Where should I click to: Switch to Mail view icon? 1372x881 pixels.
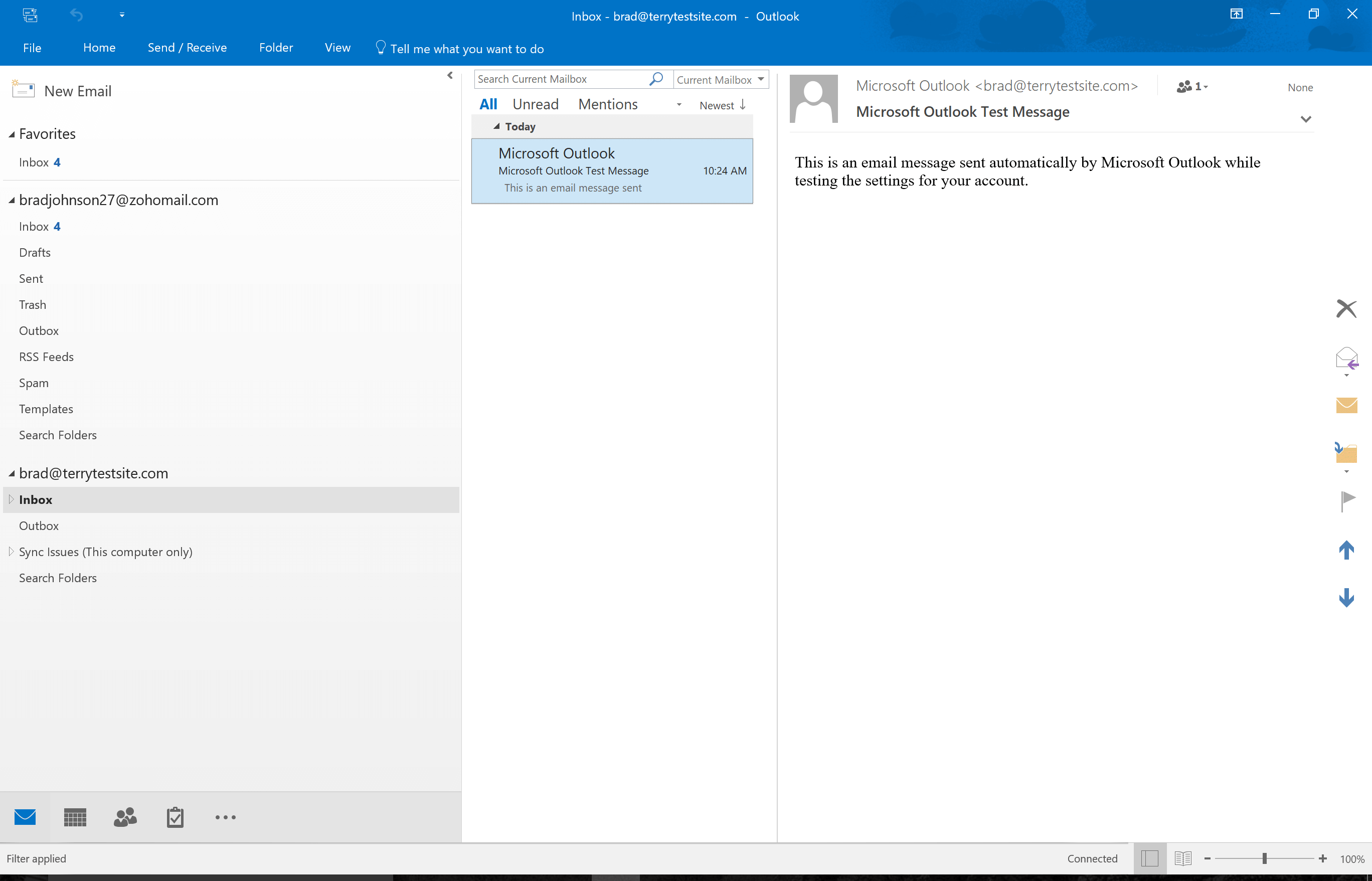point(25,817)
